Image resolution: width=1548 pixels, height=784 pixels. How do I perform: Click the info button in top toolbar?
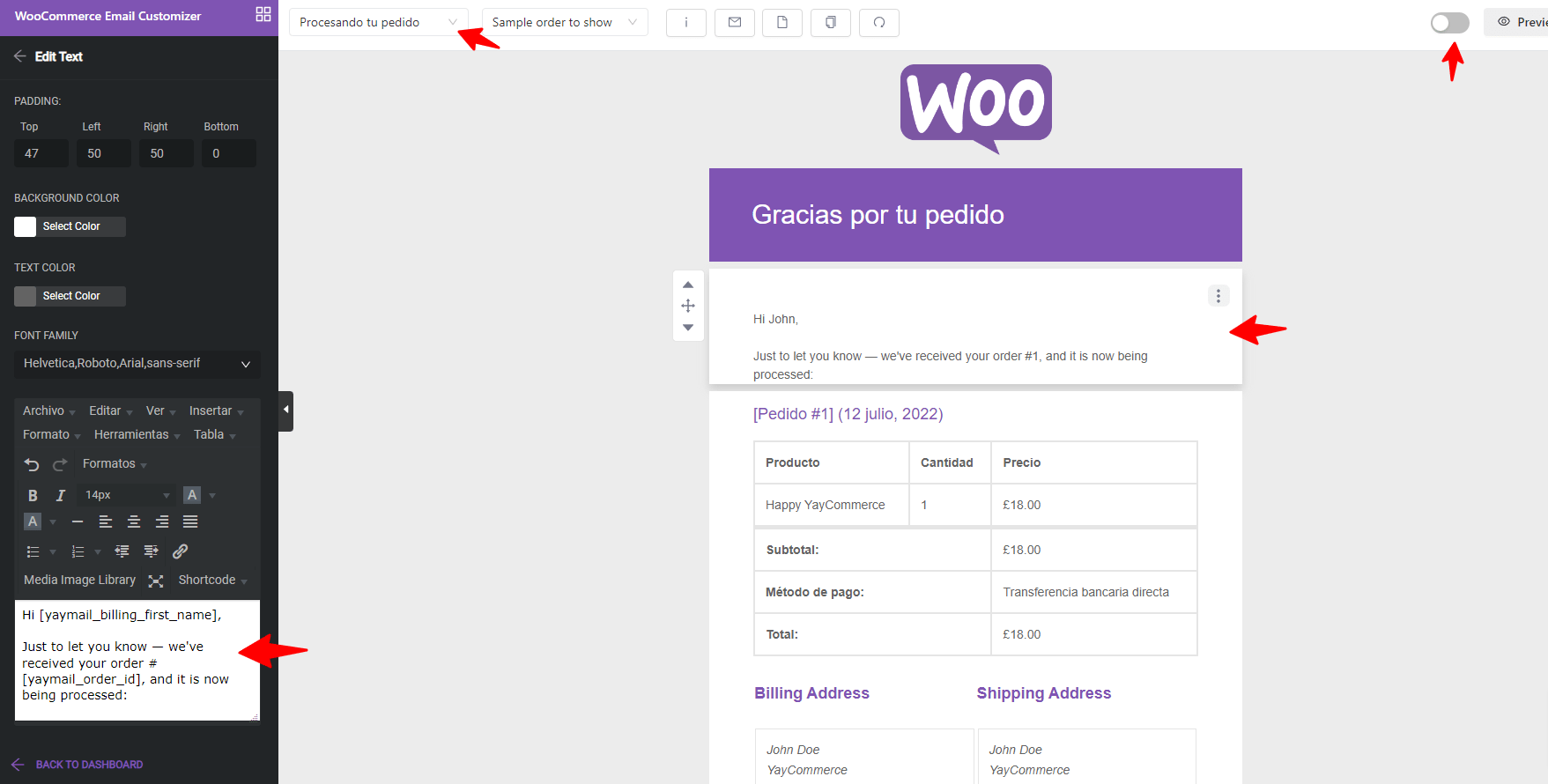(686, 23)
